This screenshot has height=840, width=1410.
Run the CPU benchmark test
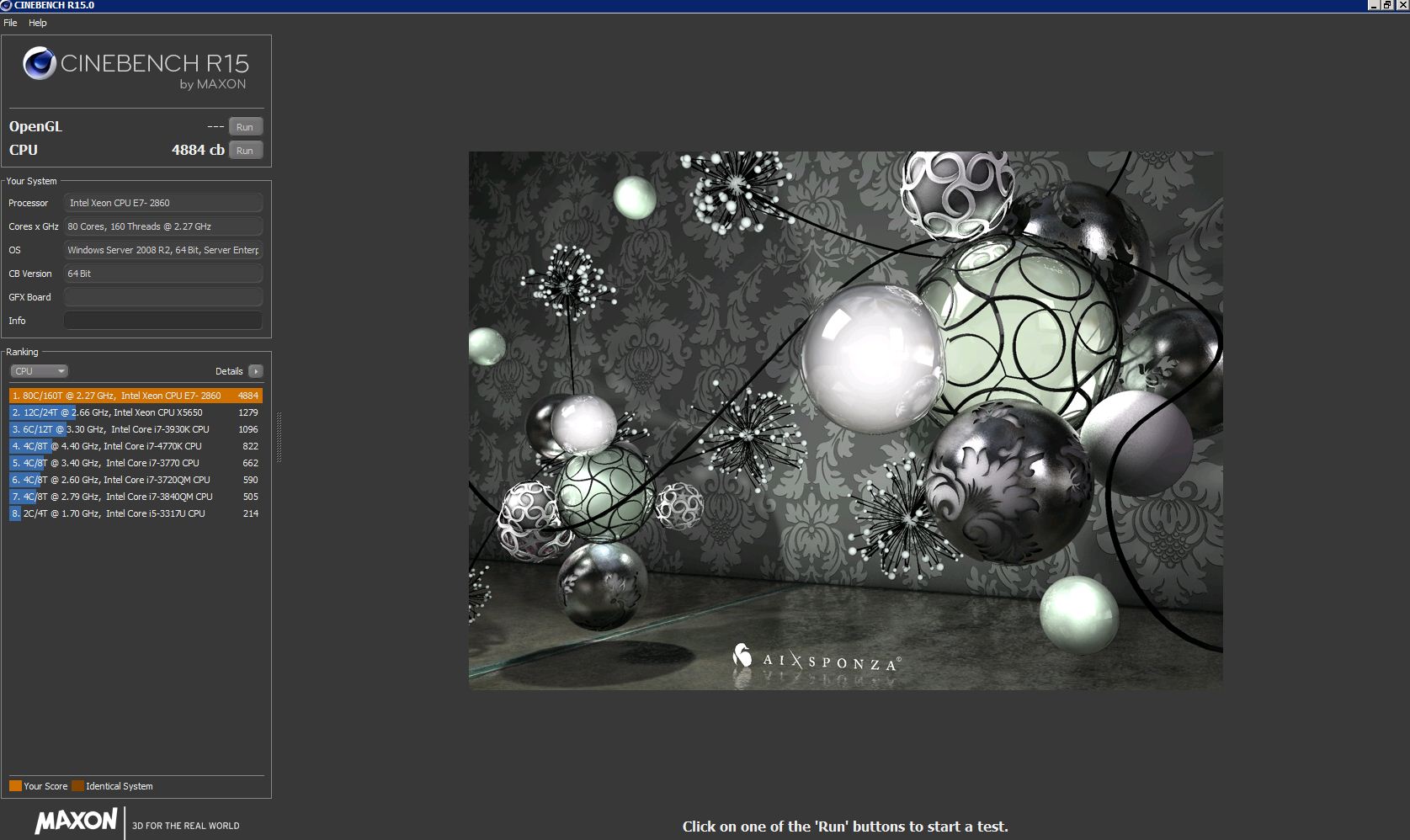245,151
